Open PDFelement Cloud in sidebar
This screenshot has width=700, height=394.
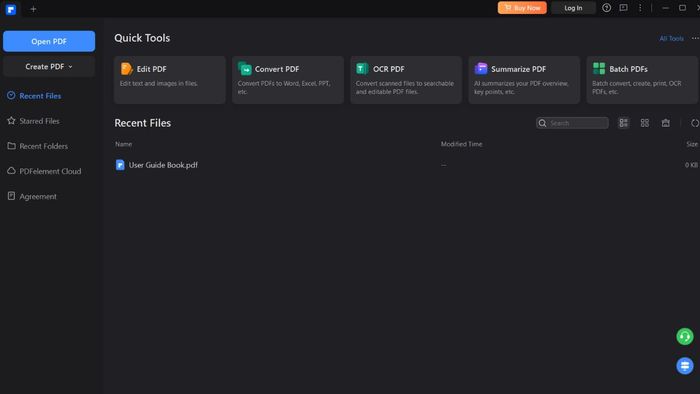[x=50, y=171]
